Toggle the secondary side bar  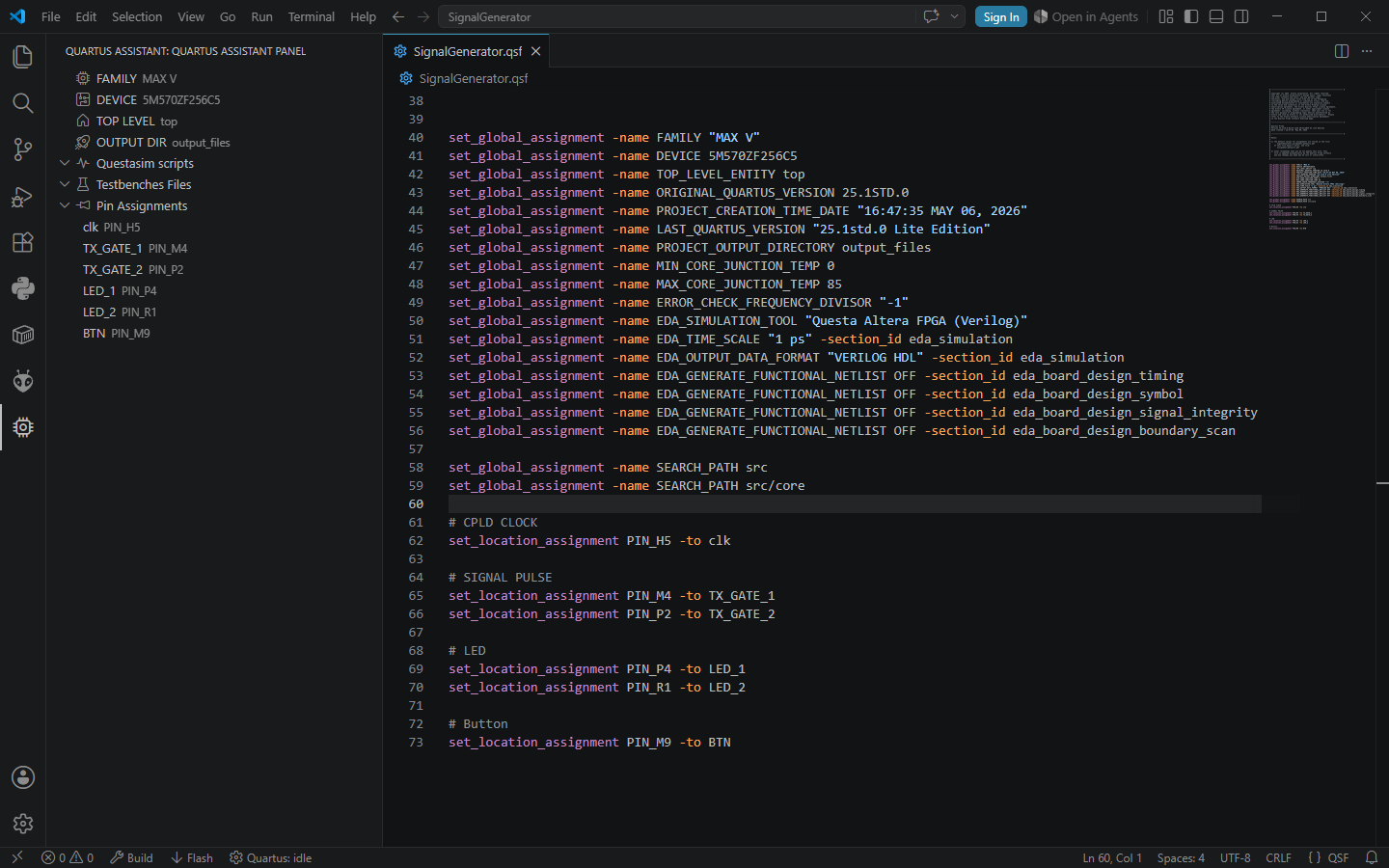coord(1241,16)
